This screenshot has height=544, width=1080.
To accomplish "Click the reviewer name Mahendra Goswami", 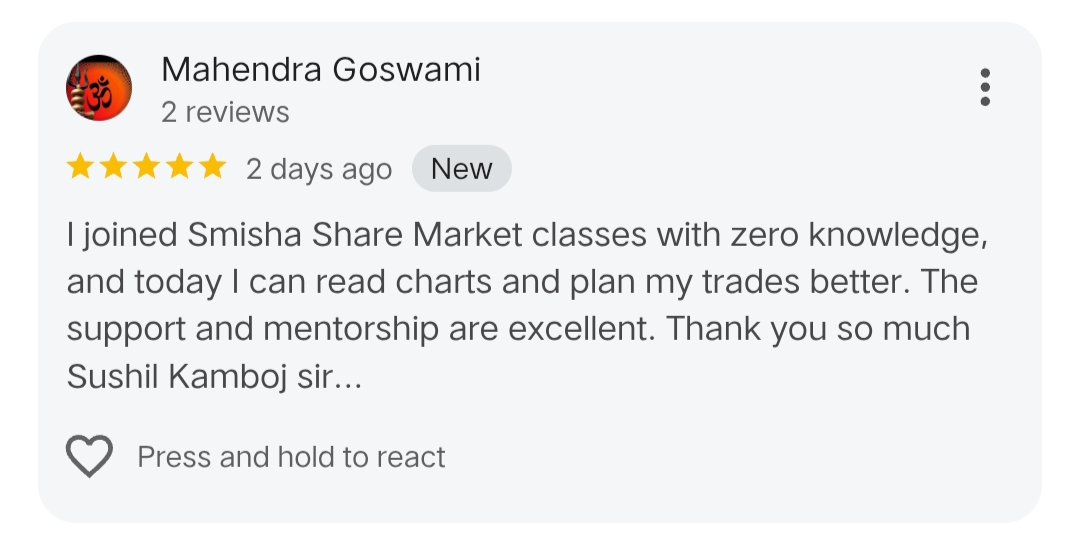I will coord(320,70).
